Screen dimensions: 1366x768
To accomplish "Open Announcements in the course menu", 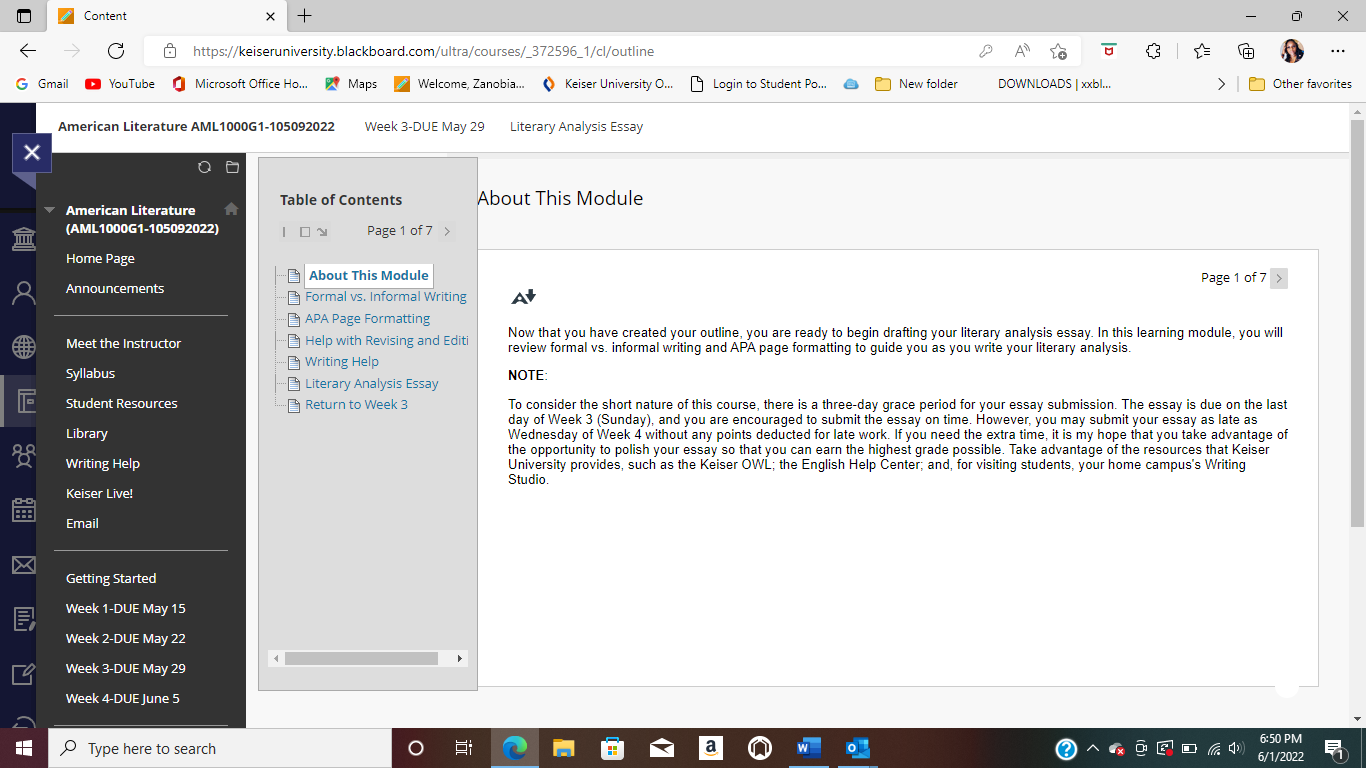I will 115,288.
